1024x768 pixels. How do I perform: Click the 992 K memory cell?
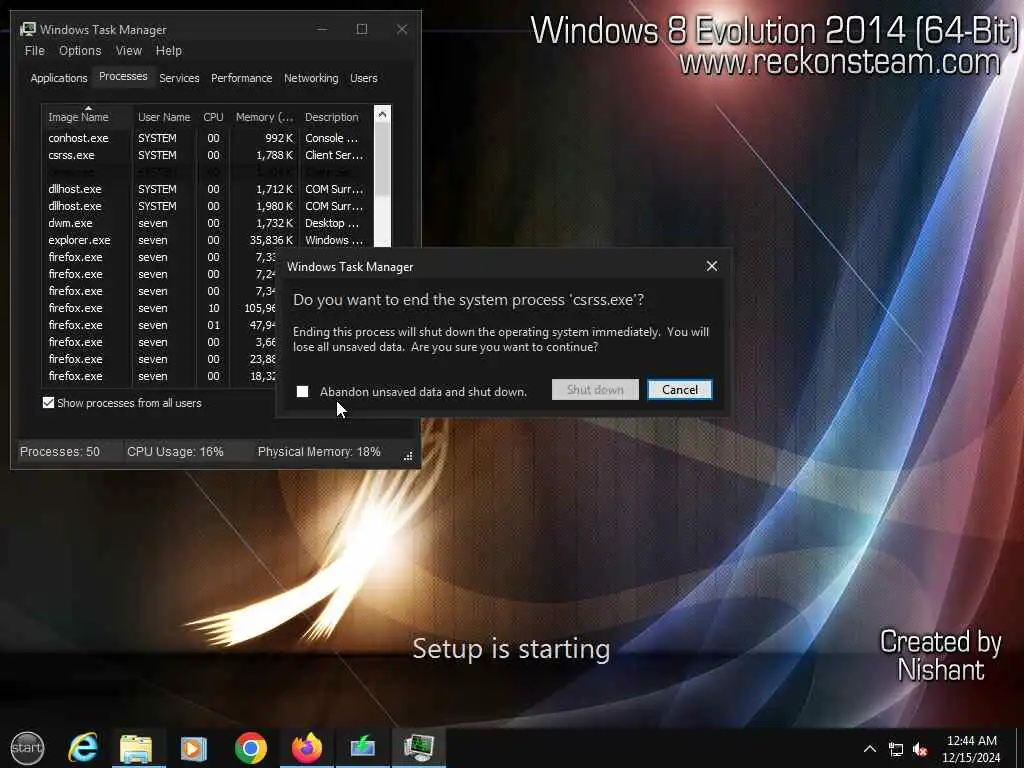[x=279, y=138]
